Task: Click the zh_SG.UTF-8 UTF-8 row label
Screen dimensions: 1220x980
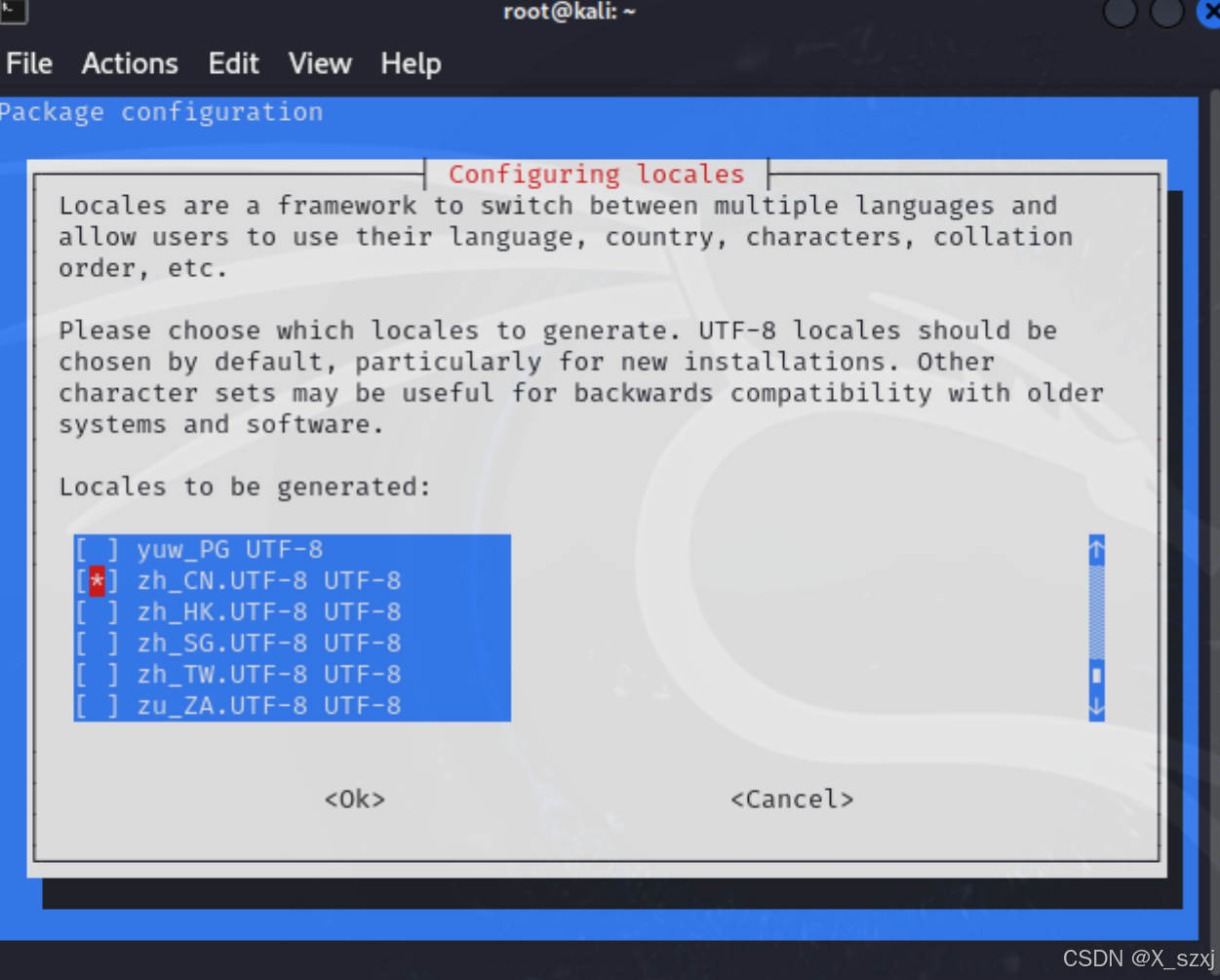Action: tap(269, 644)
